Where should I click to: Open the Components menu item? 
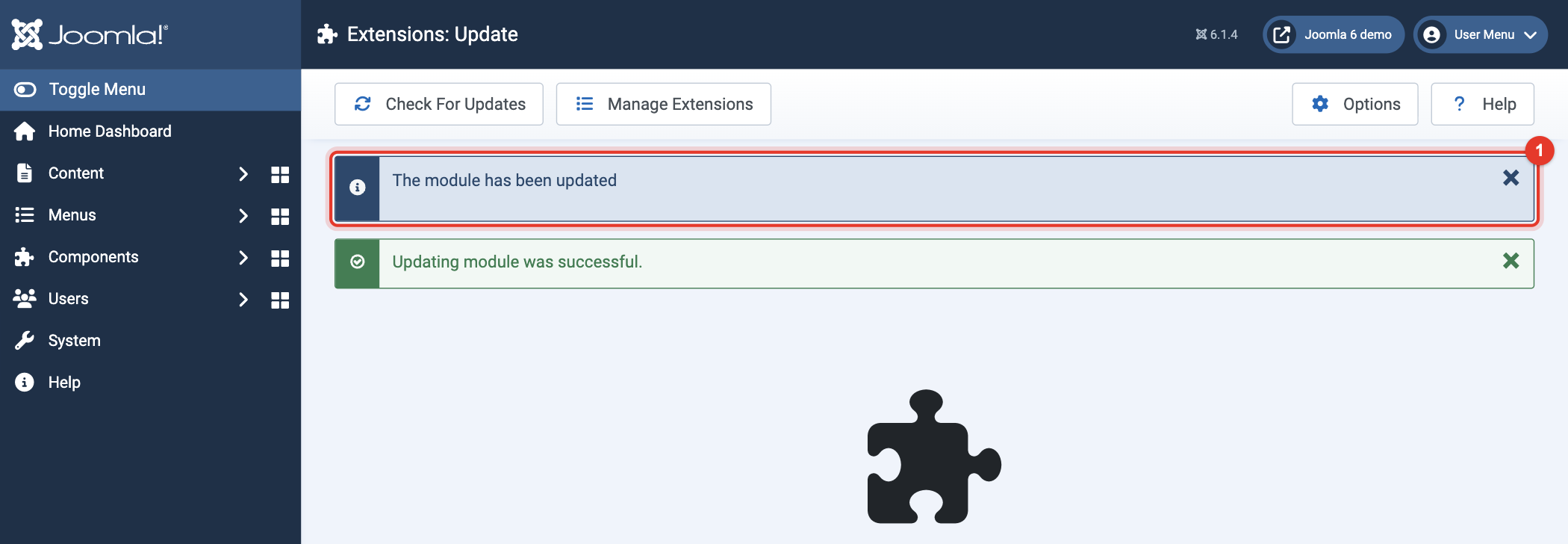coord(93,257)
